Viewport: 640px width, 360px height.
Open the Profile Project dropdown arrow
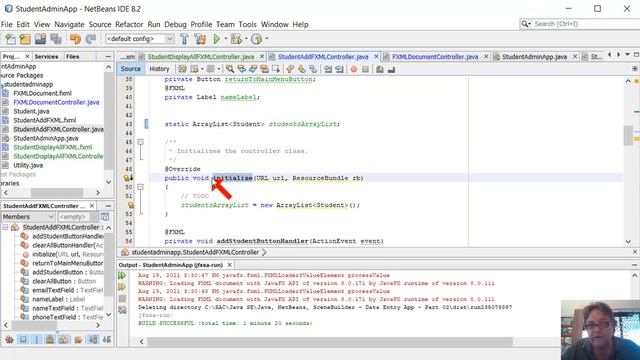(x=267, y=39)
